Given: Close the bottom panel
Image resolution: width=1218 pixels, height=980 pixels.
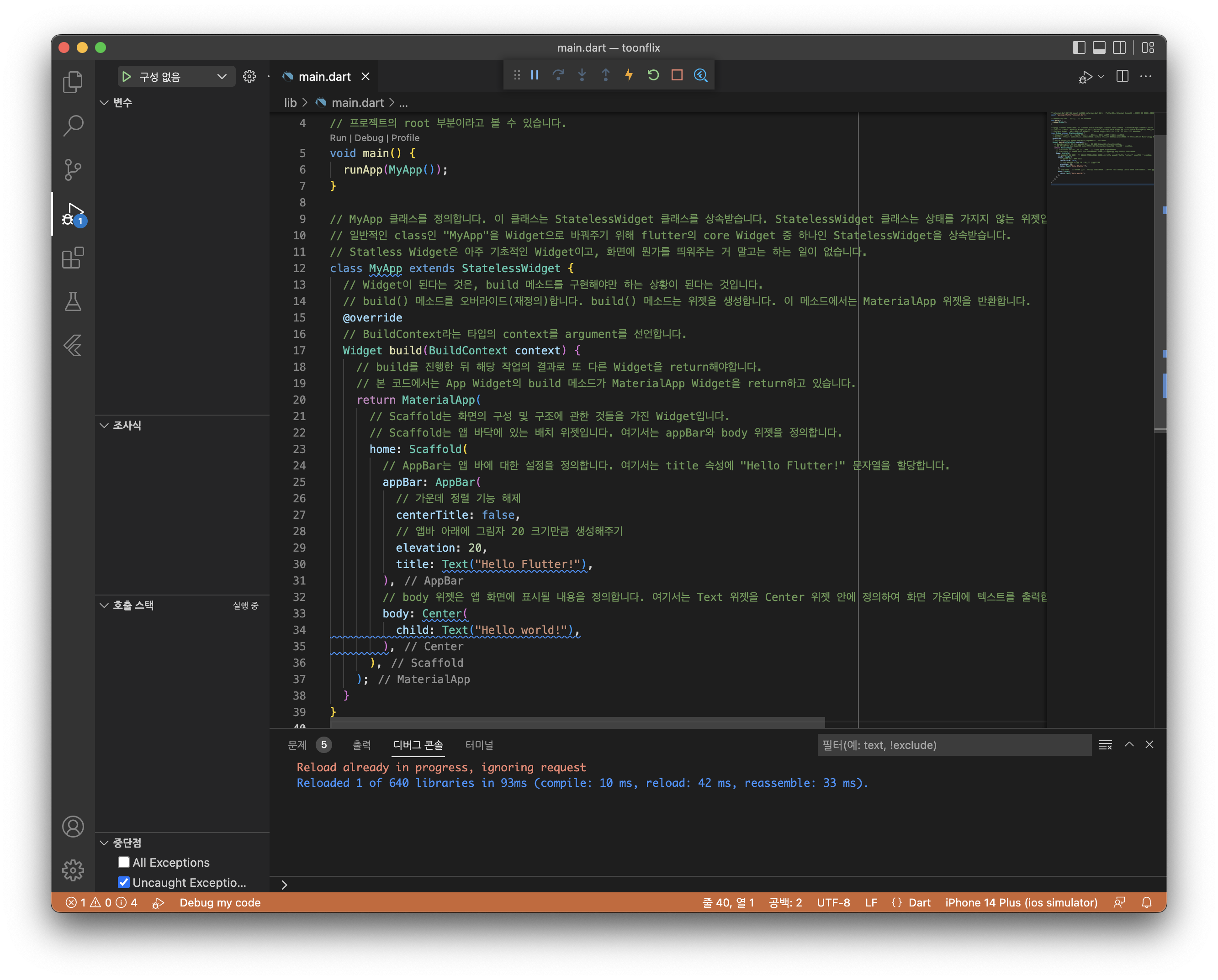Looking at the screenshot, I should [x=1149, y=744].
